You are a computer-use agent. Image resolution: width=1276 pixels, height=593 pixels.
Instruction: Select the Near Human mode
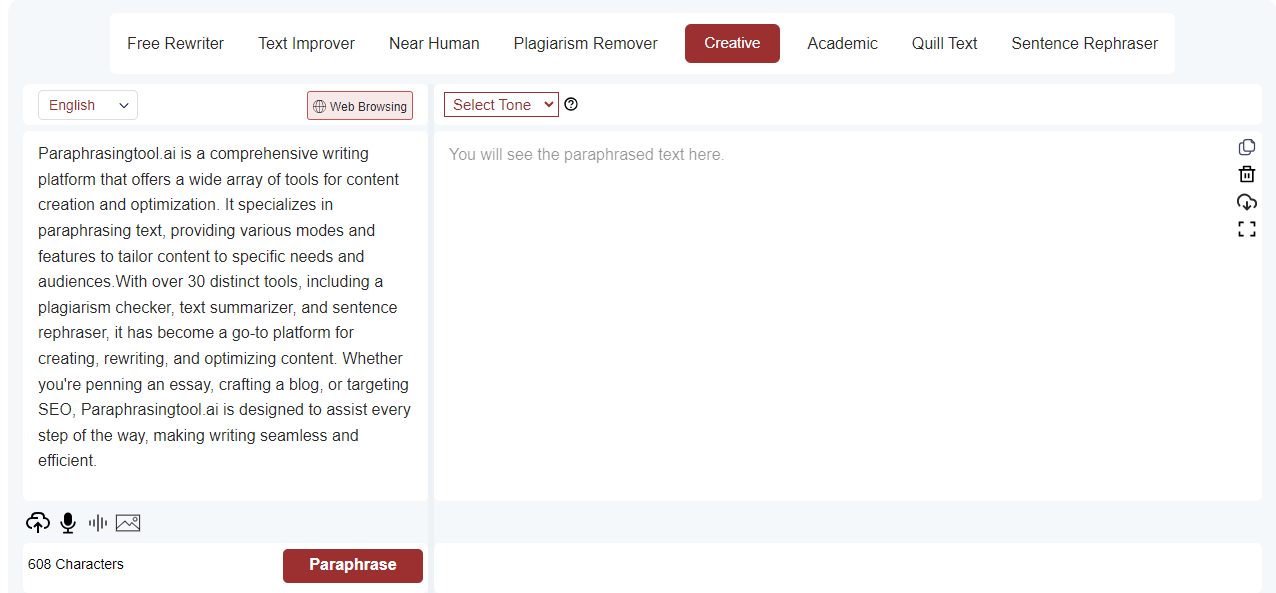pyautogui.click(x=434, y=43)
